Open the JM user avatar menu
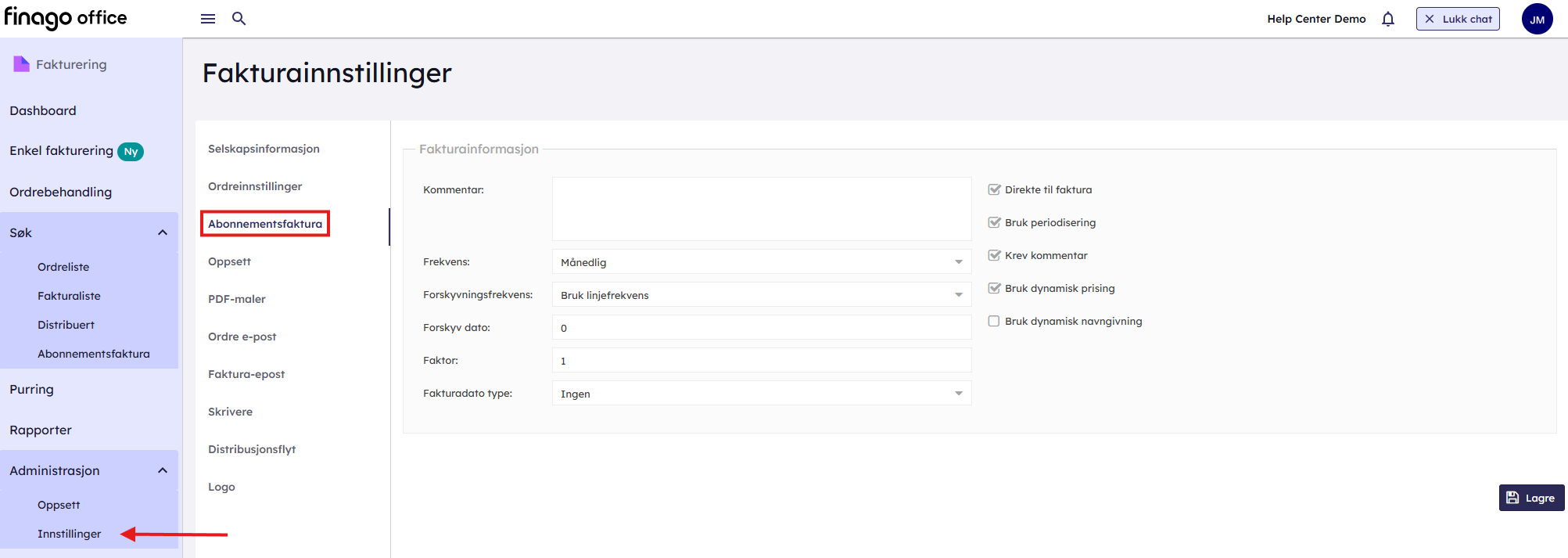Viewport: 1568px width, 558px height. (1537, 20)
